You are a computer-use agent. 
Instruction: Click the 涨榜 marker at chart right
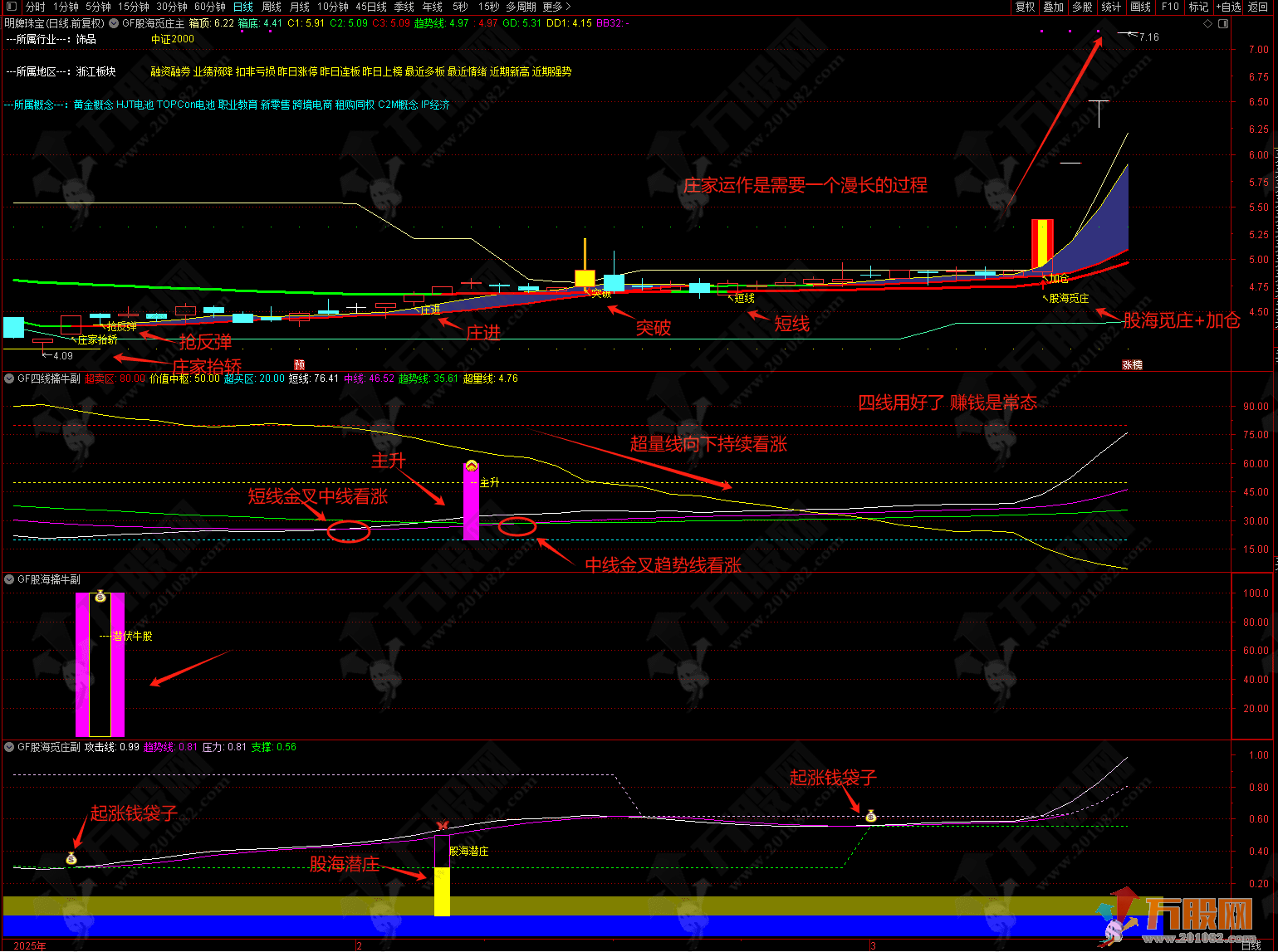pyautogui.click(x=1132, y=364)
